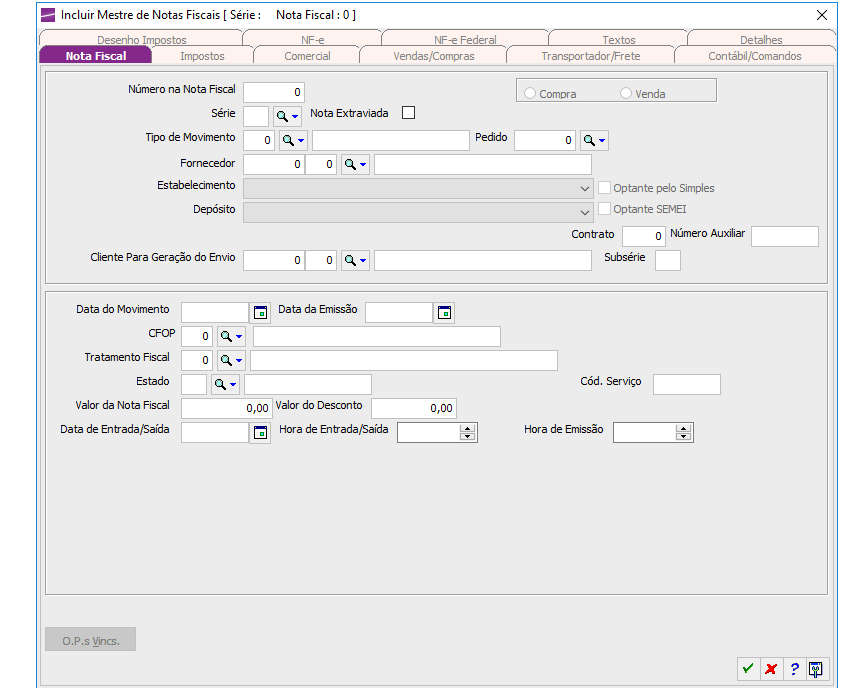Image resolution: width=841 pixels, height=691 pixels.
Task: Click the O.P.s Vincs. button
Action: point(90,640)
